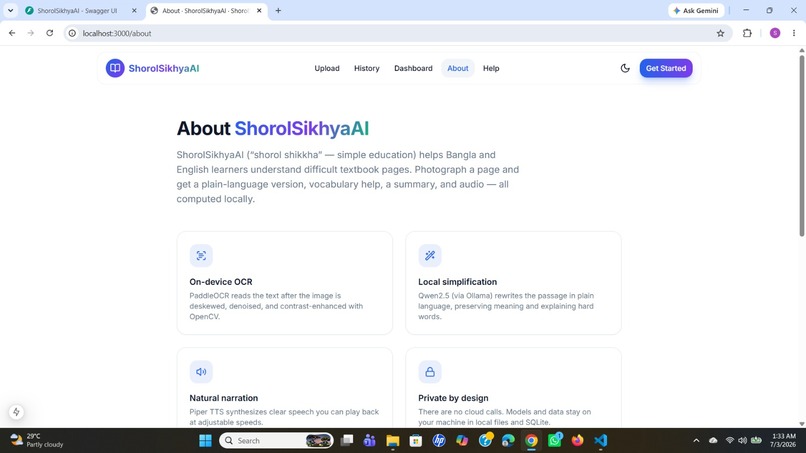Open Microsoft Store from the taskbar
The image size is (806, 453).
416,441
